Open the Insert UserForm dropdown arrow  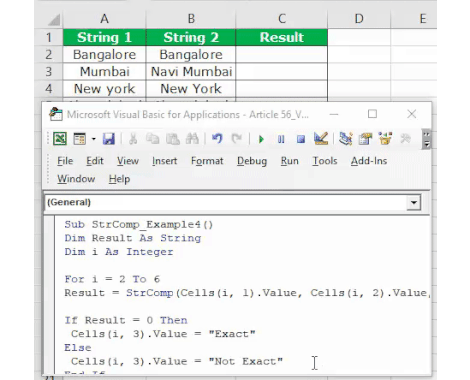click(x=94, y=139)
